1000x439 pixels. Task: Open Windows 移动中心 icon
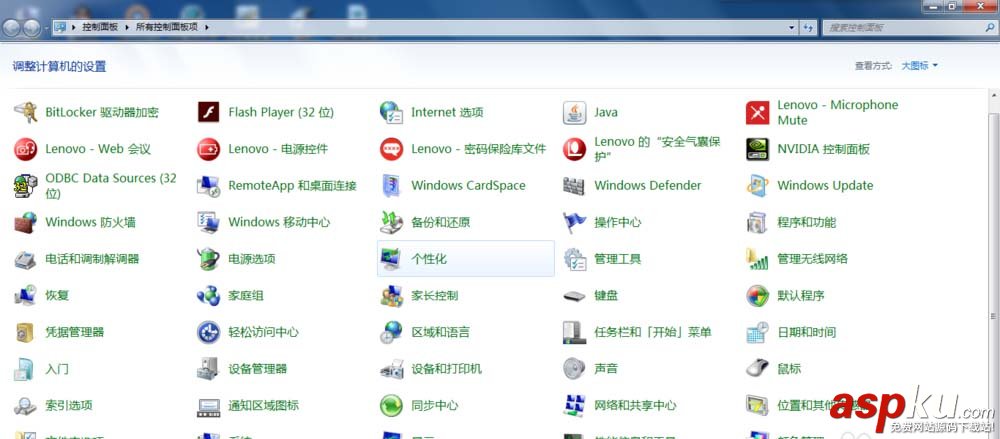[x=209, y=223]
